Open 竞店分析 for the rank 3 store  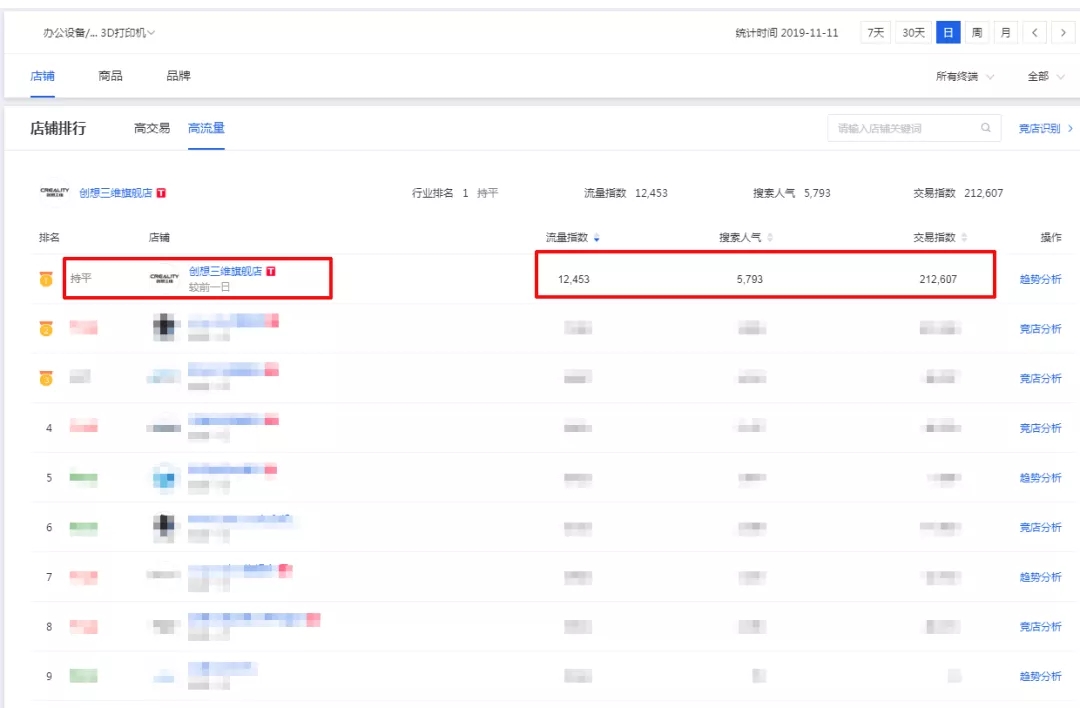[1040, 378]
